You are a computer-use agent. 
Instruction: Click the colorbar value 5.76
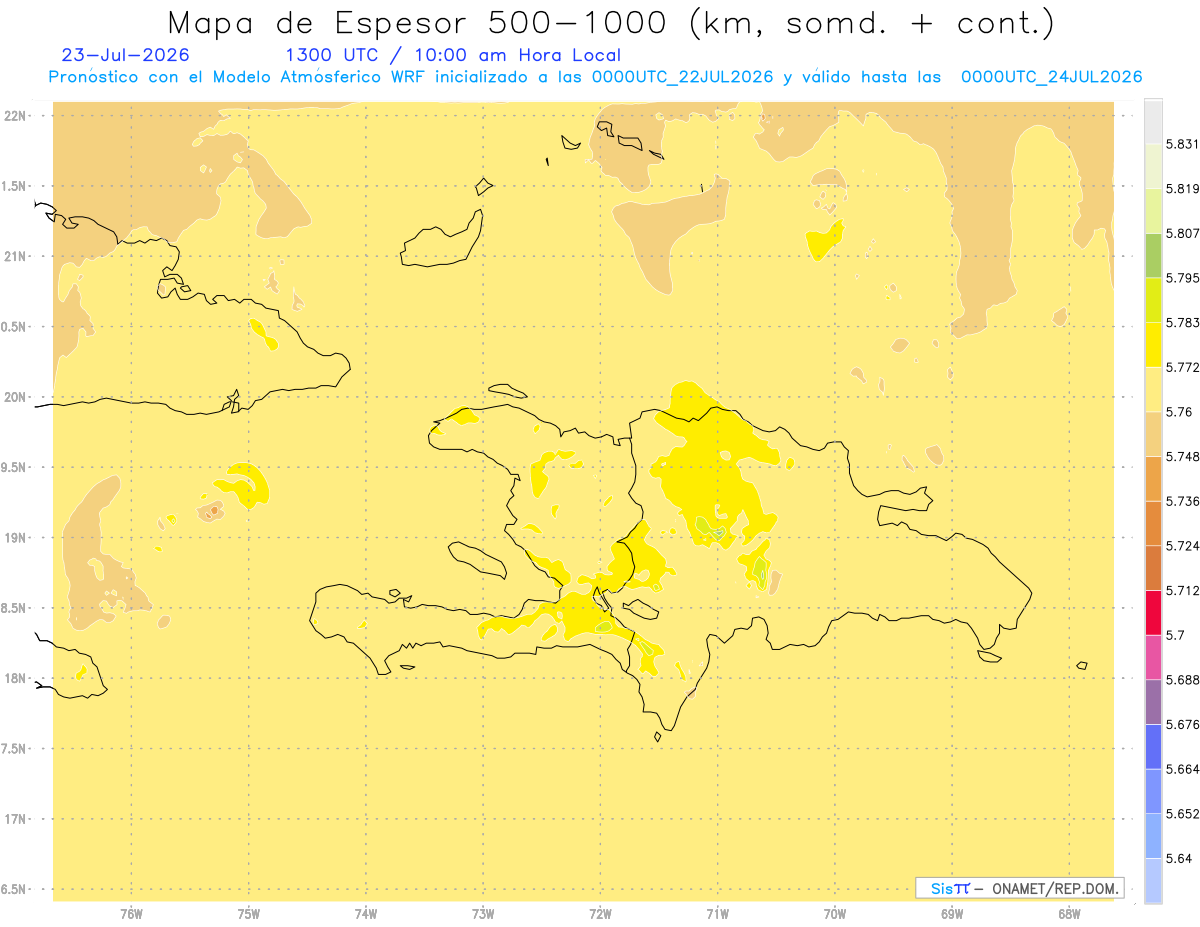point(1179,412)
